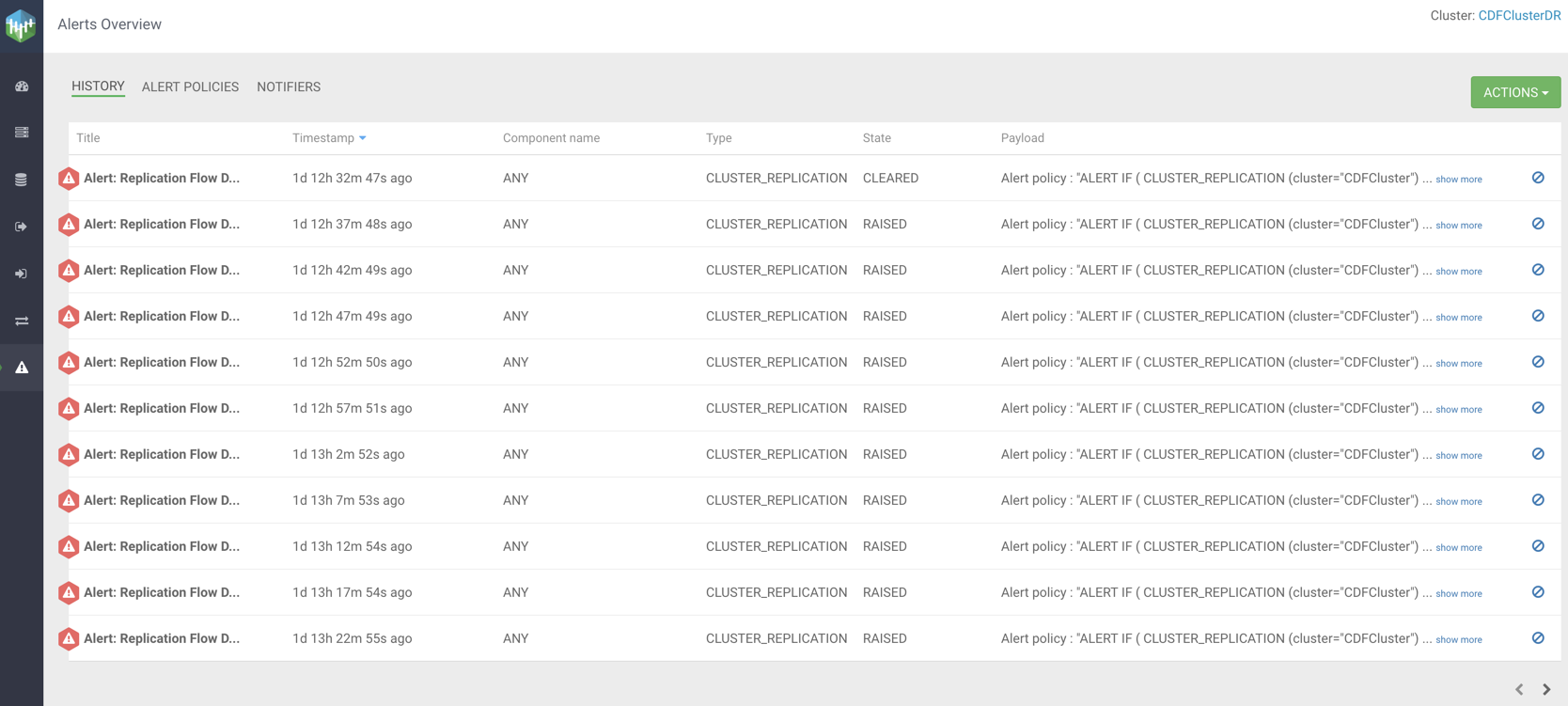Sort by the Timestamp column arrow
Viewport: 1568px width, 706px height.
(x=363, y=138)
